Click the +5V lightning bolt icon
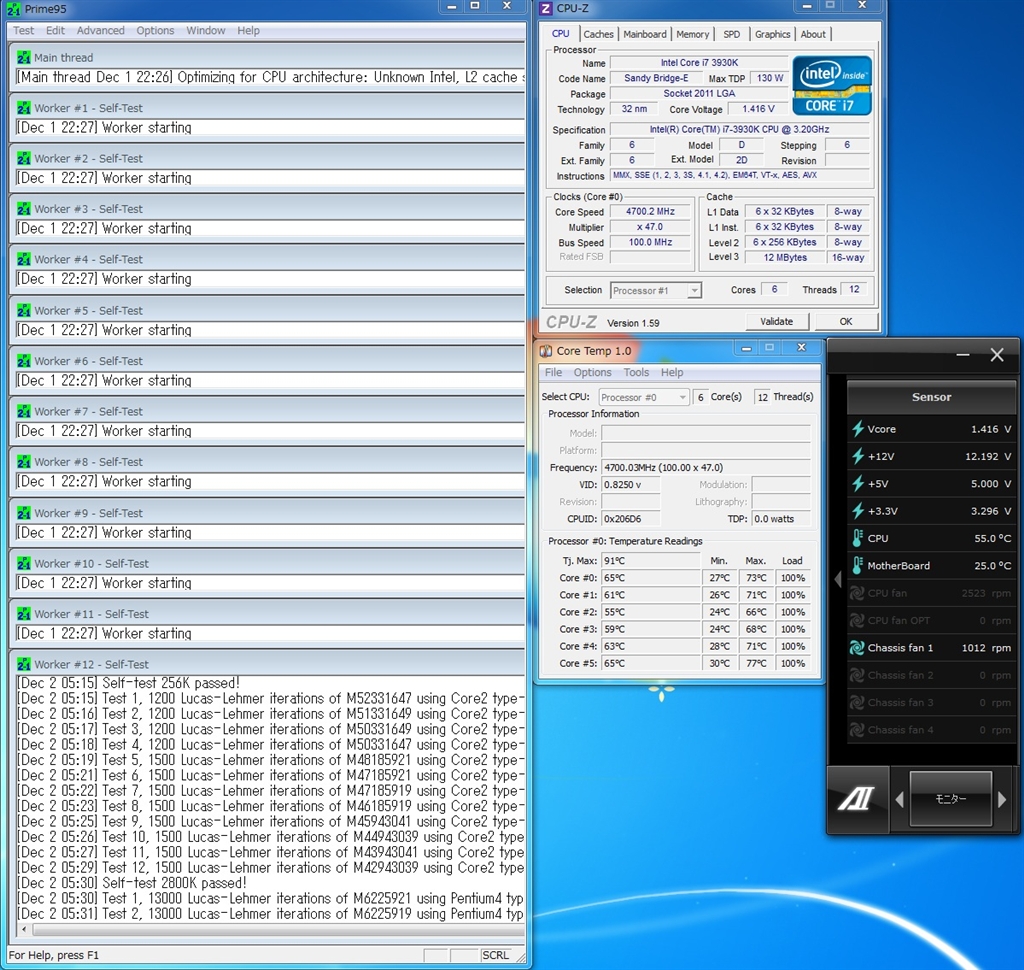This screenshot has width=1024, height=970. (x=857, y=484)
